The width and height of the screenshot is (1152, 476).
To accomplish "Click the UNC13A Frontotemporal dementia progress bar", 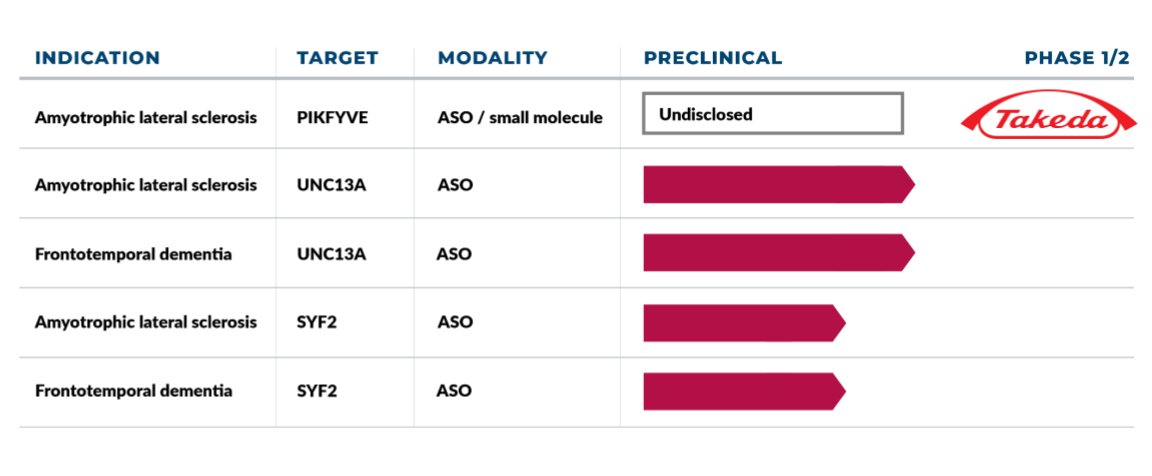I will point(777,253).
